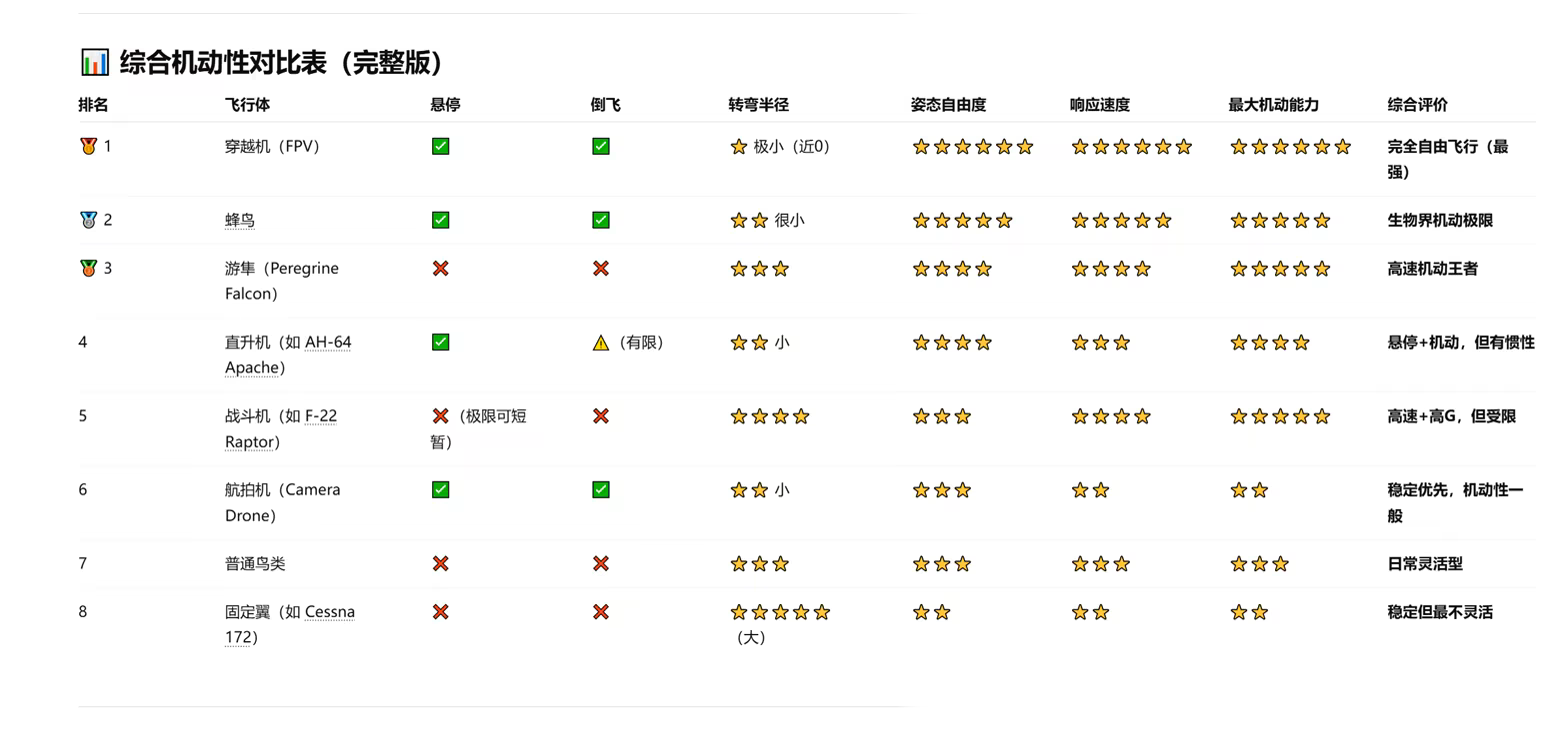Viewport: 1560px width, 730px height.
Task: Click the 姿态自由度 column header
Action: 948,105
